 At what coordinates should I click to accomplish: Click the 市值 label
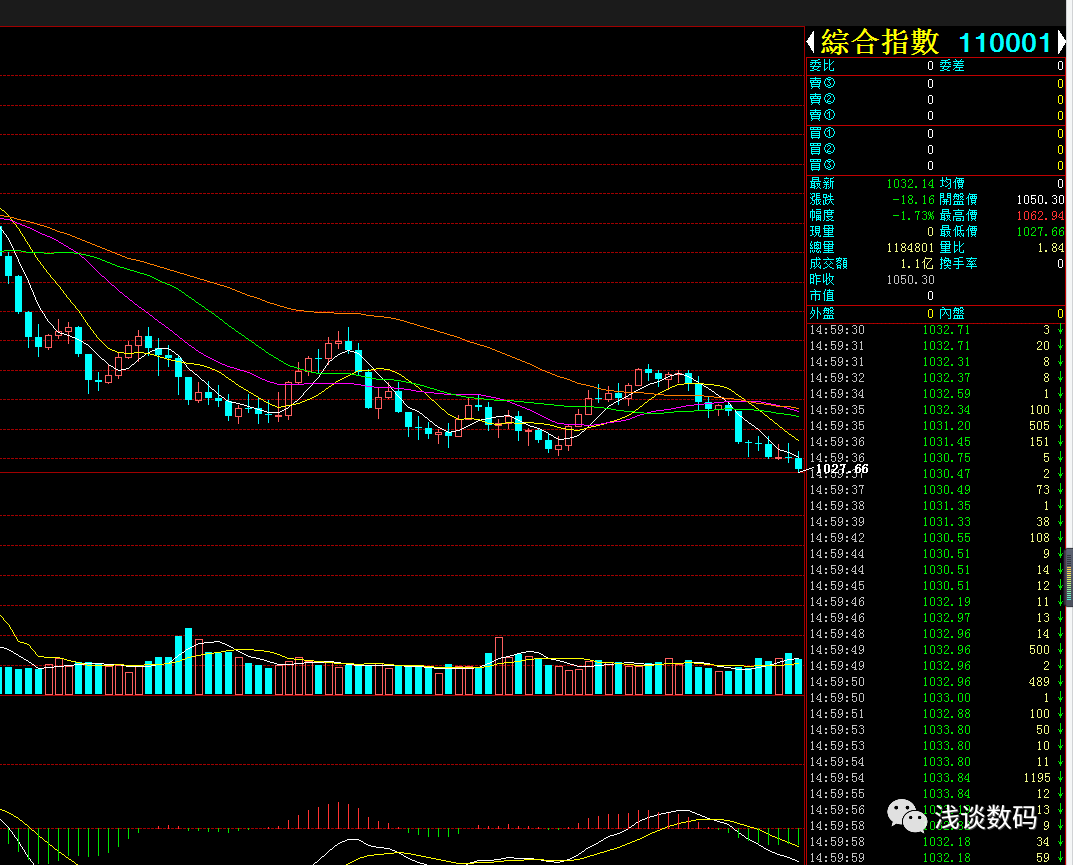(822, 296)
